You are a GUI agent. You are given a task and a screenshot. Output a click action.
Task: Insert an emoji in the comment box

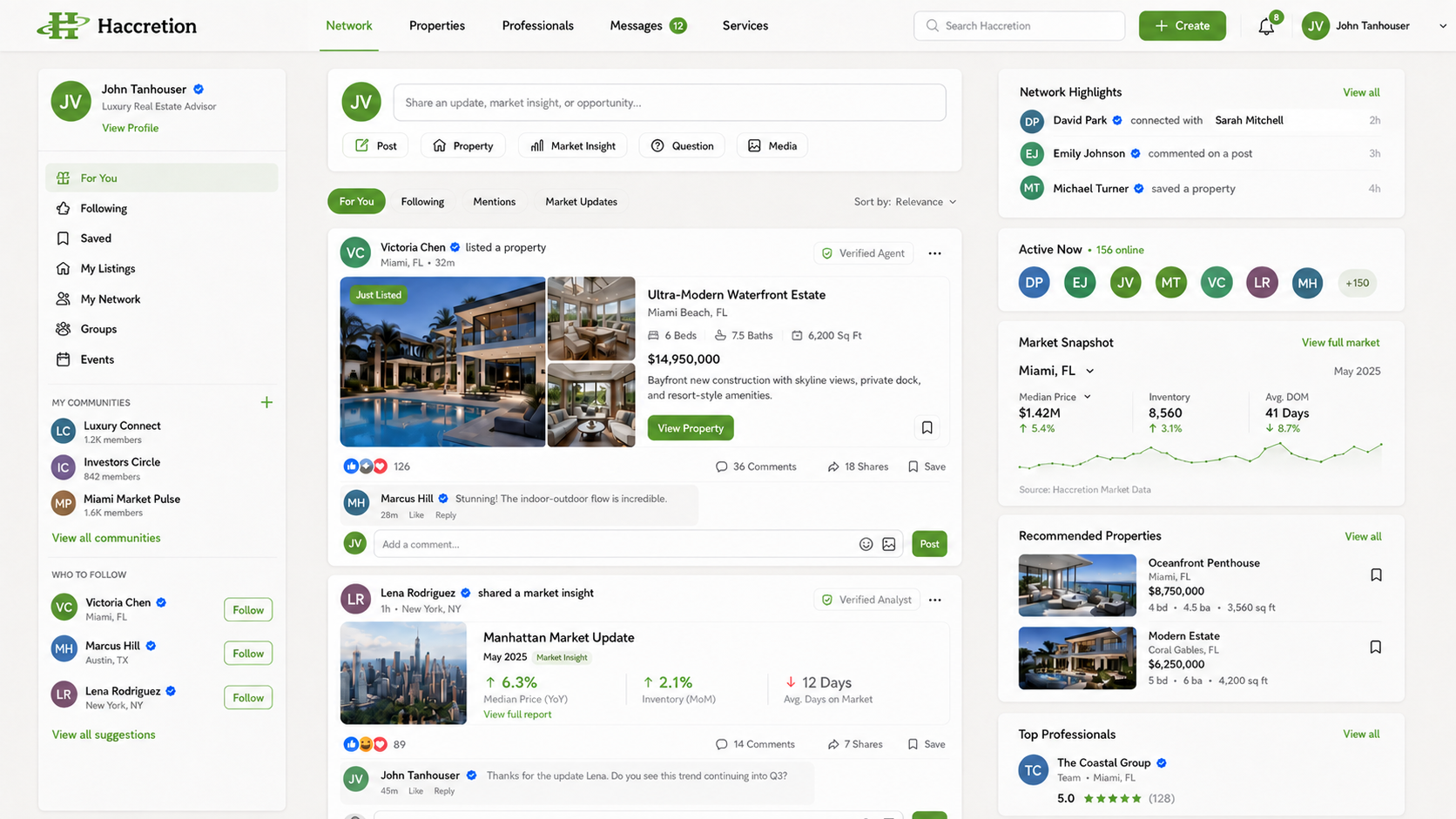point(866,544)
